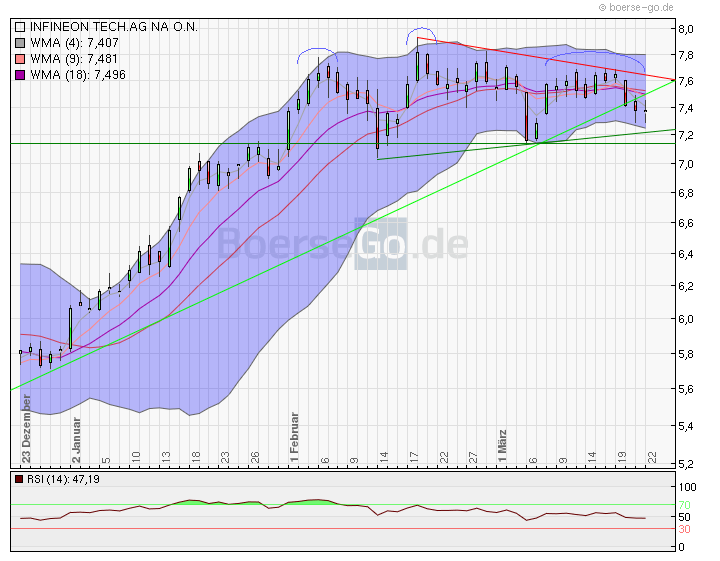Image resolution: width=720 pixels, height=561 pixels.
Task: Select the 'WMA (9): 7,481' legend text
Action: [74, 59]
